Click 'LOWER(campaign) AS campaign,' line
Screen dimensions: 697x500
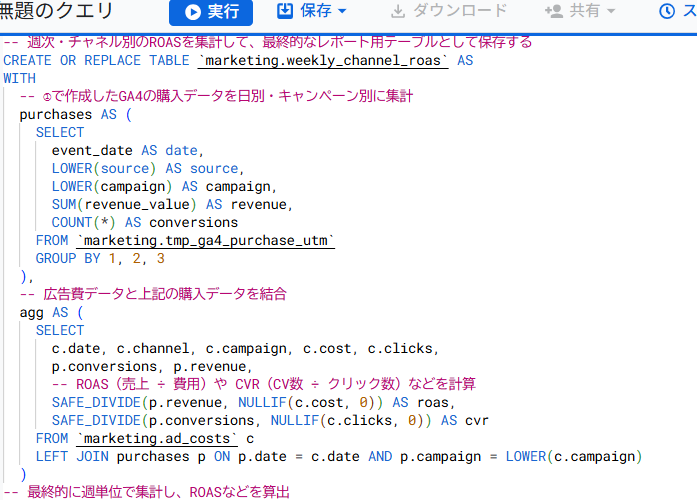tap(164, 187)
